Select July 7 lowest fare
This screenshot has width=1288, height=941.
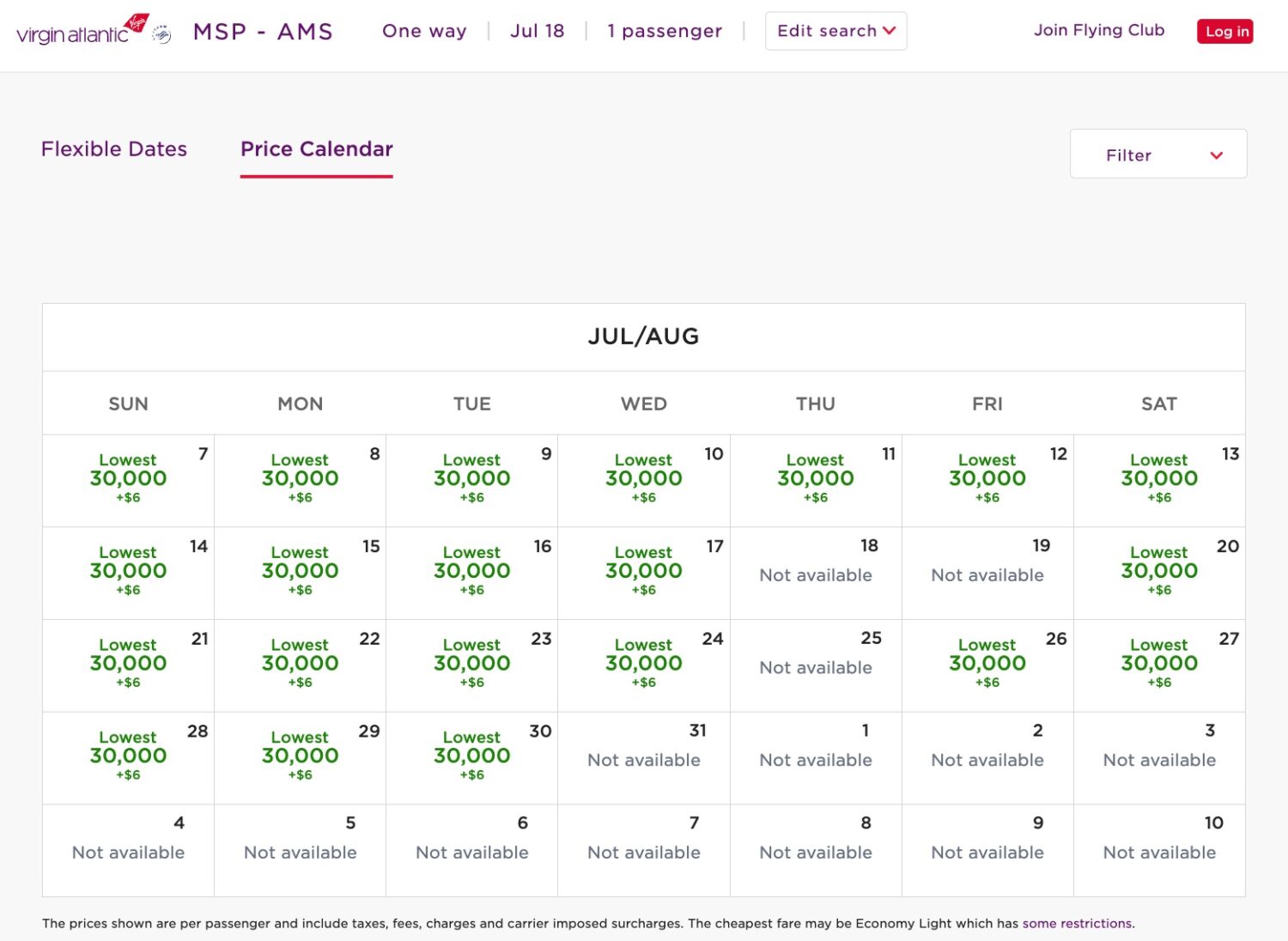(127, 478)
